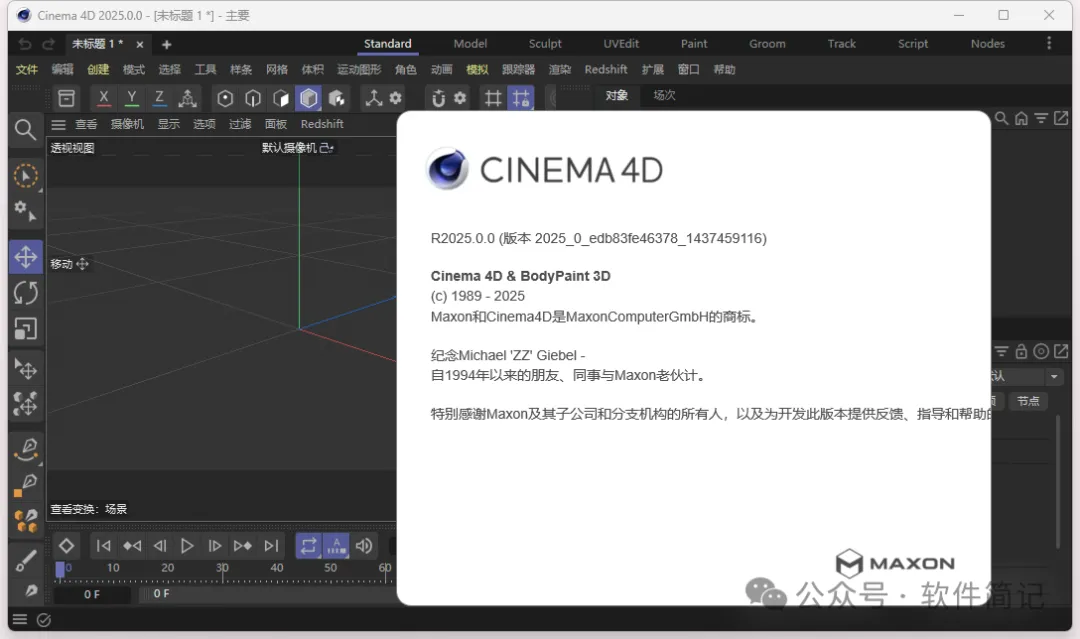Open the viewport hamburger menu
The width and height of the screenshot is (1080, 639).
point(59,124)
